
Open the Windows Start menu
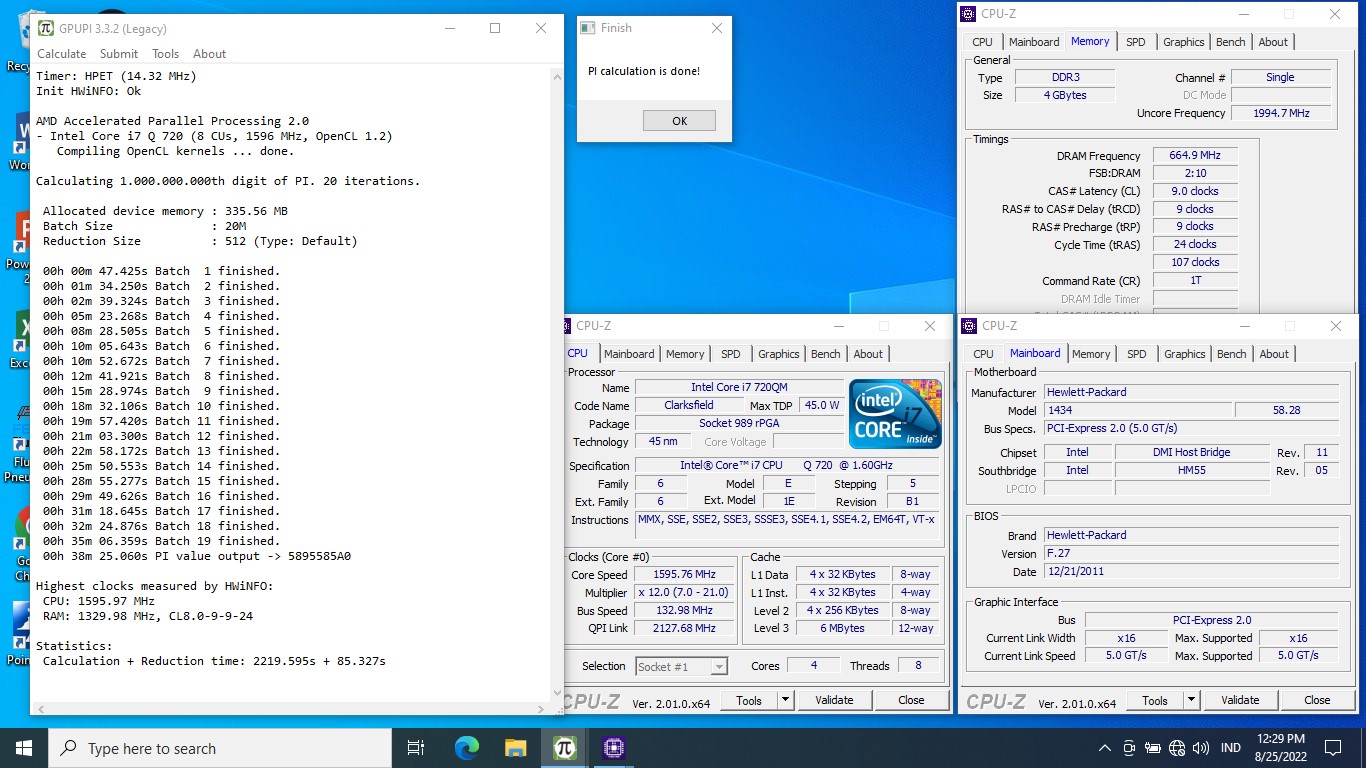pyautogui.click(x=24, y=748)
